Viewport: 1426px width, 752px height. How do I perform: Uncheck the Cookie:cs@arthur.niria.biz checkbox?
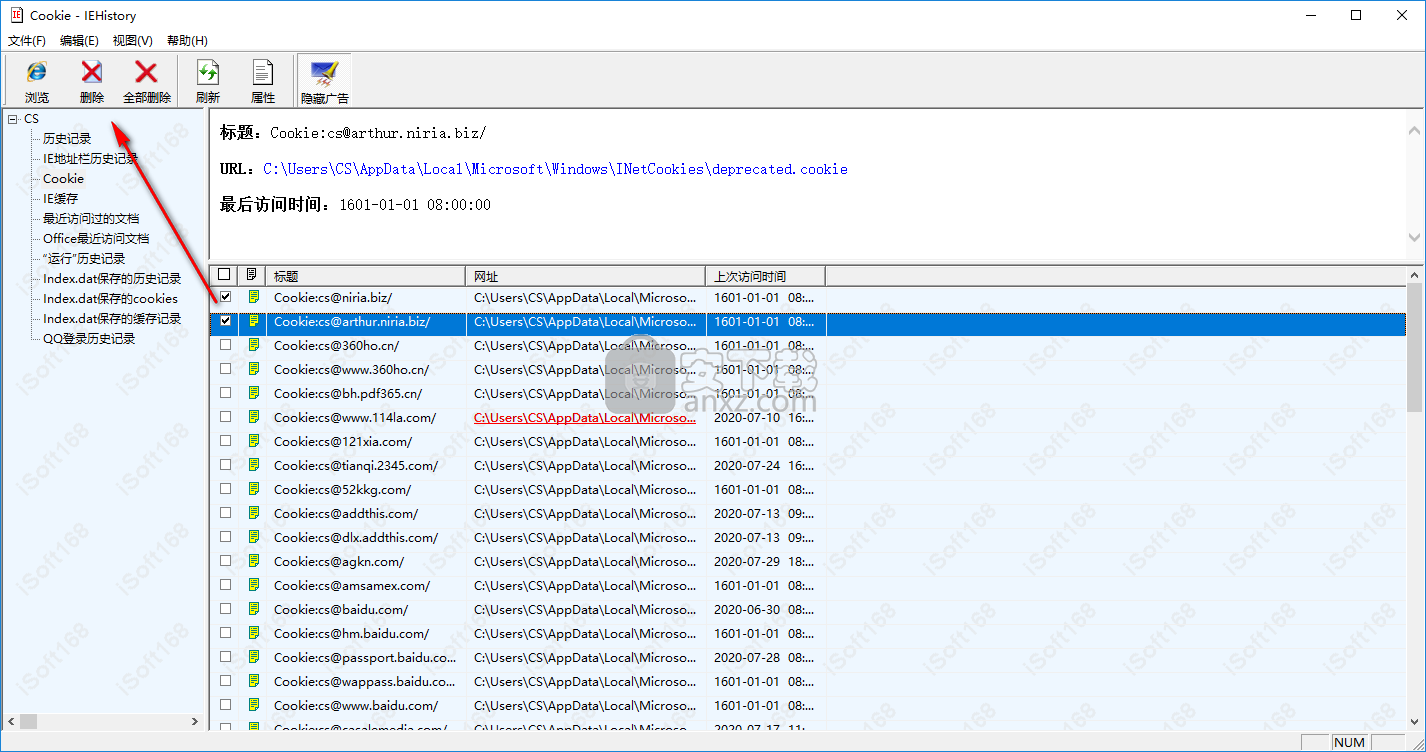point(225,321)
